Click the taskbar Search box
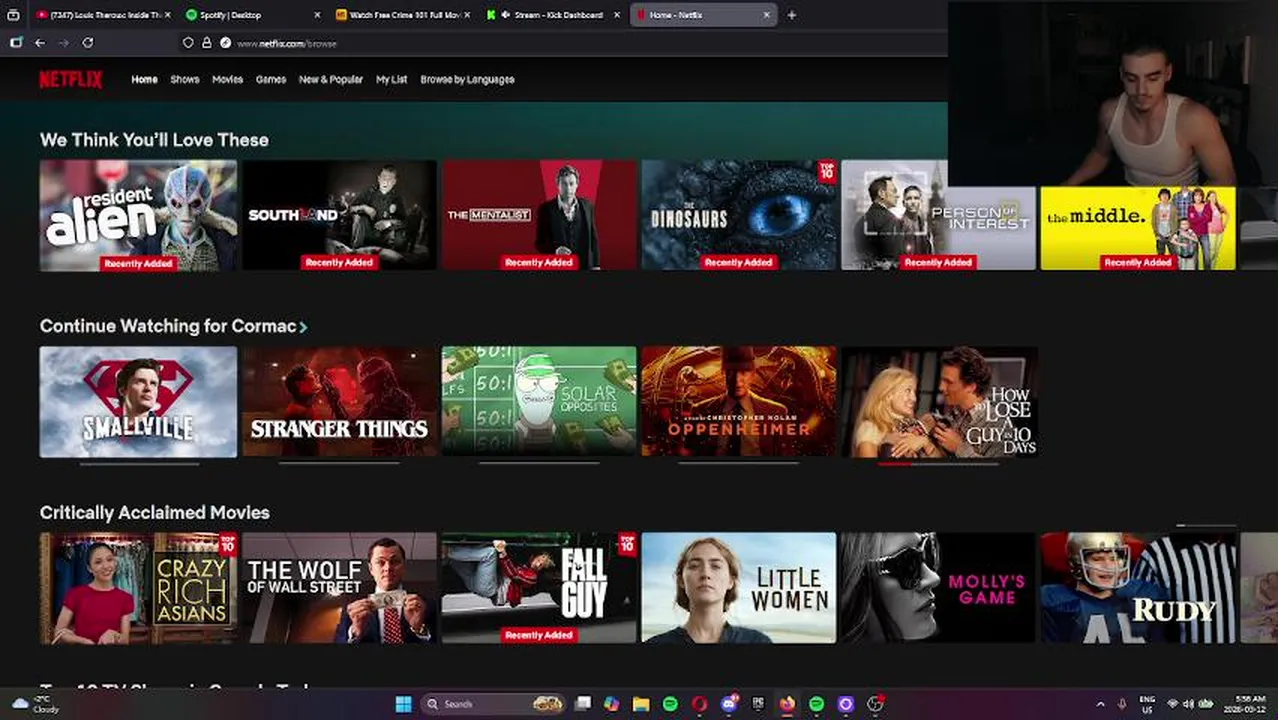The height and width of the screenshot is (720, 1278). tap(493, 704)
